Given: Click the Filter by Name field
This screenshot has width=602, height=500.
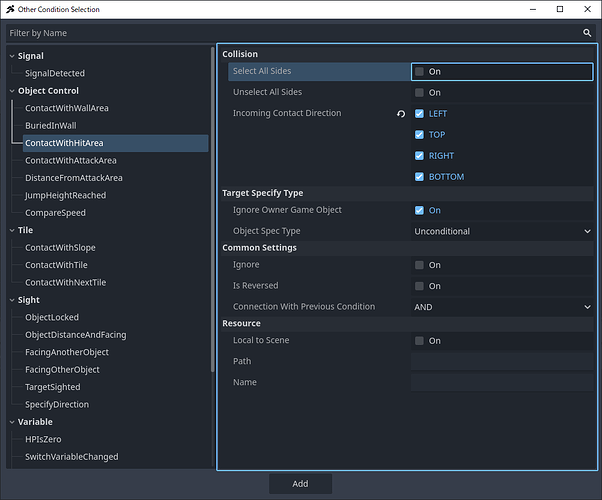Looking at the screenshot, I should [290, 33].
